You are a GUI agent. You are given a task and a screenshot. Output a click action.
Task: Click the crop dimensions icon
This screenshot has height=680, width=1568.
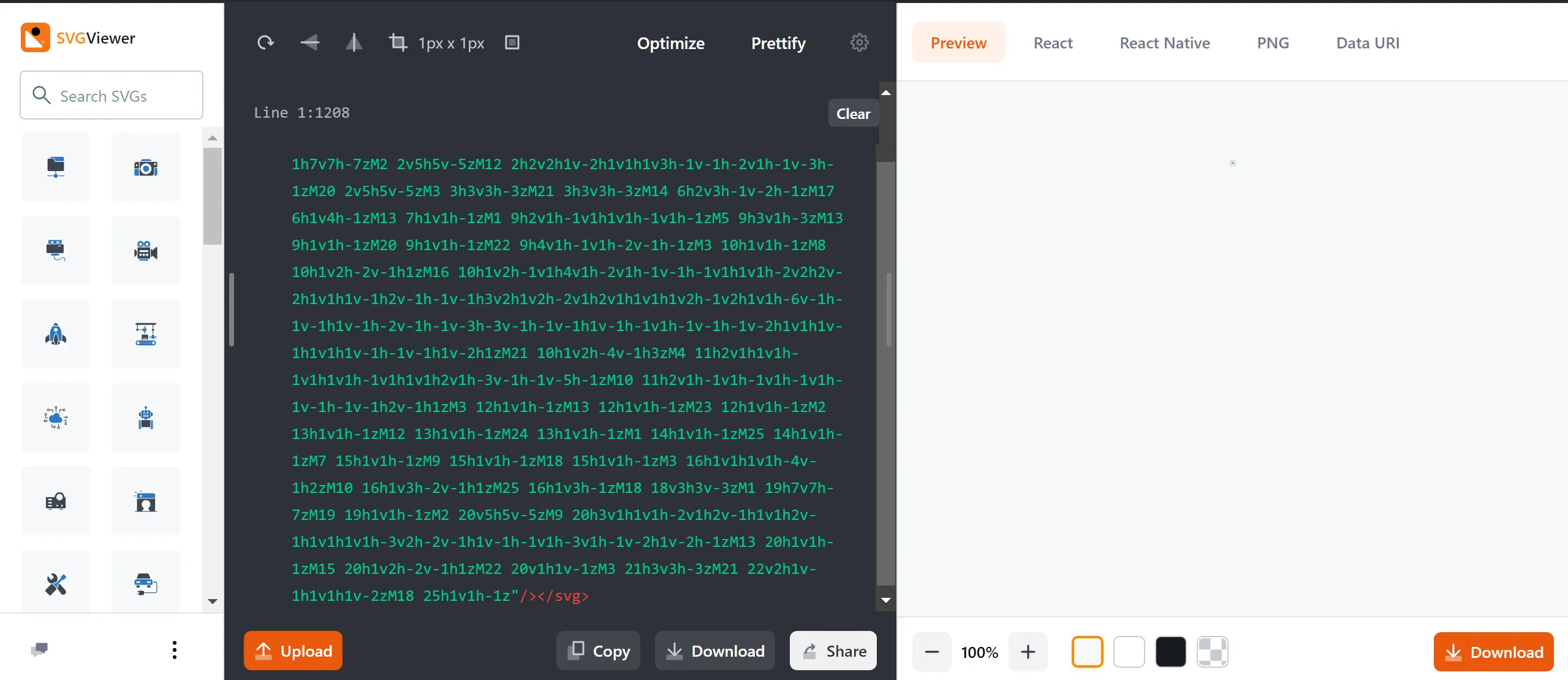(x=398, y=42)
